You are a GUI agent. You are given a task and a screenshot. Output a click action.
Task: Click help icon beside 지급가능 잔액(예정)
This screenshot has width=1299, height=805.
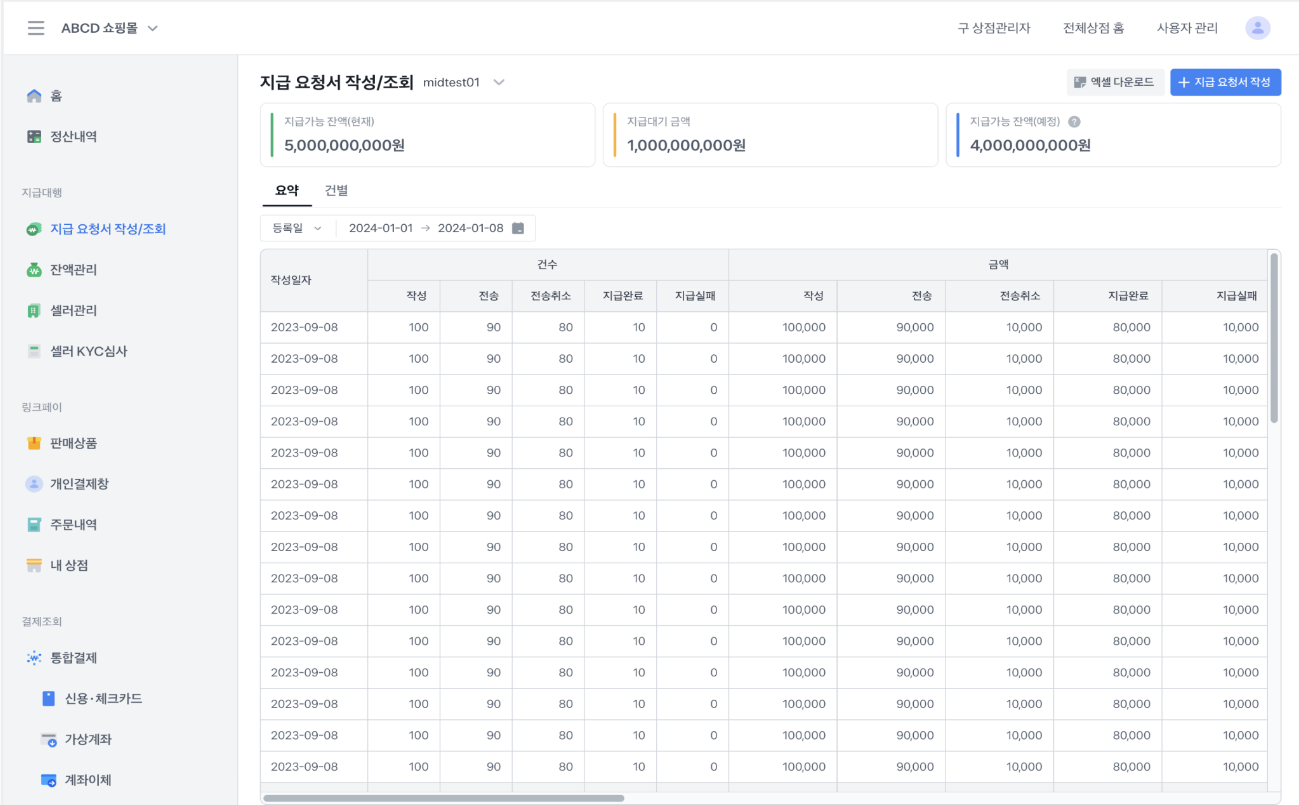(1074, 122)
